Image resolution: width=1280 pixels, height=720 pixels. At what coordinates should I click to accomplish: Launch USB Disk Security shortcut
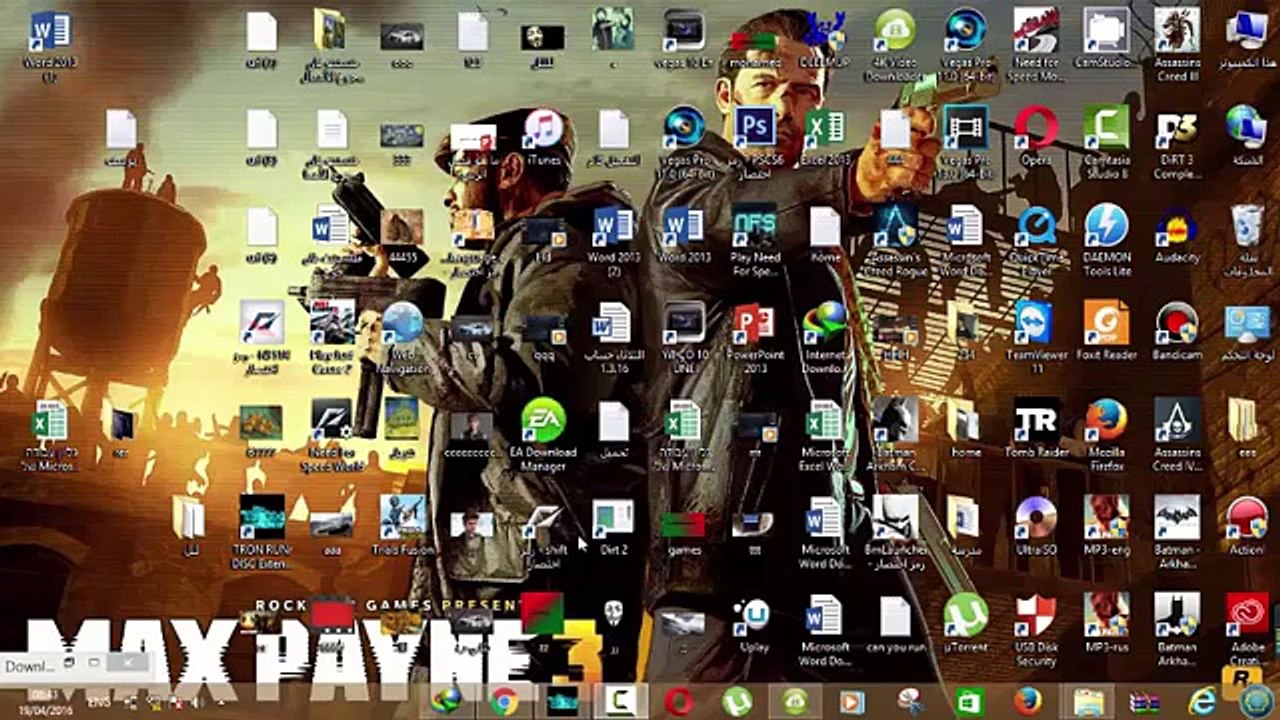click(x=1036, y=629)
